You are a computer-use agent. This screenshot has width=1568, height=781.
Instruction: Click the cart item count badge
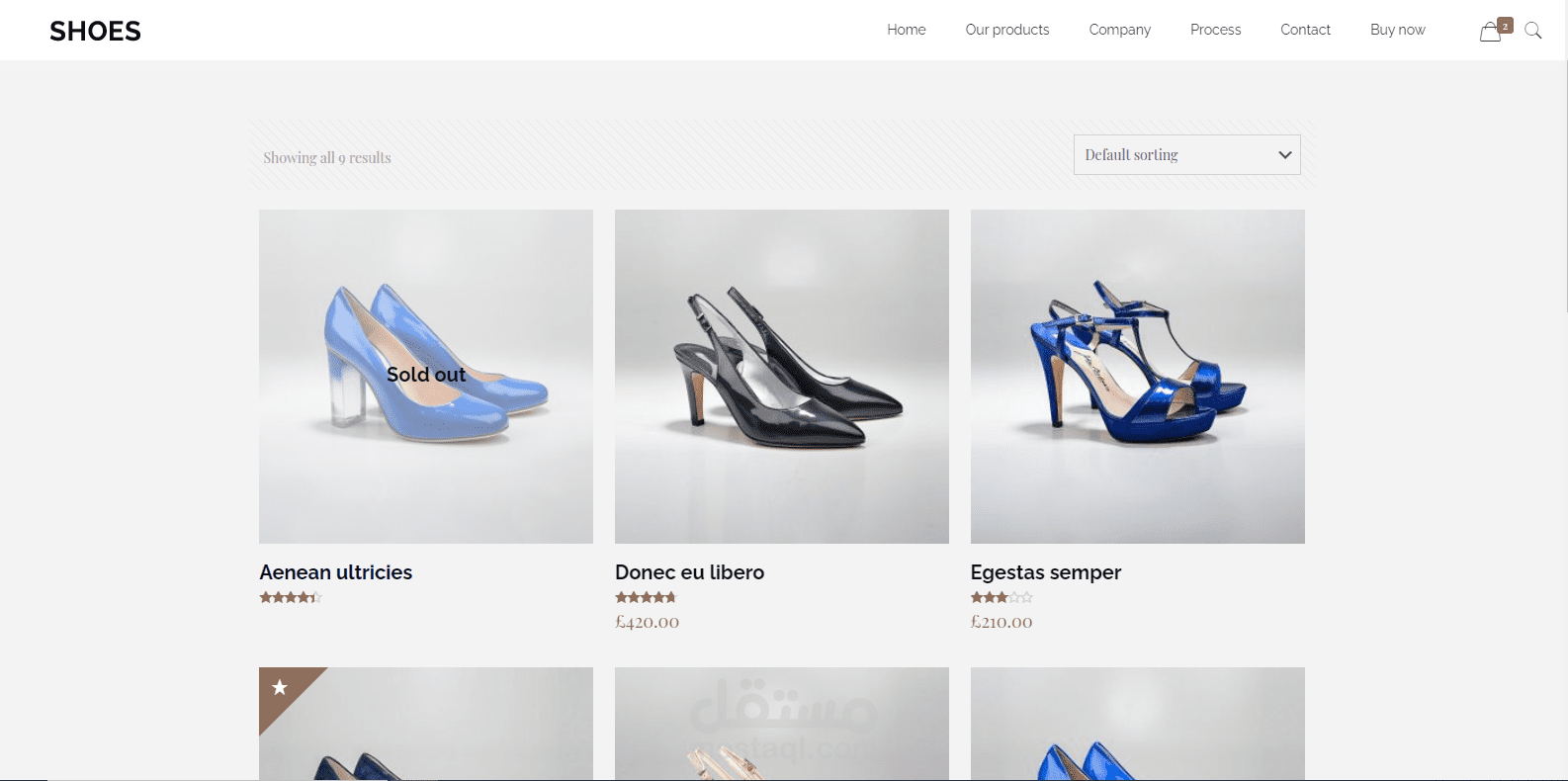[x=1505, y=26]
